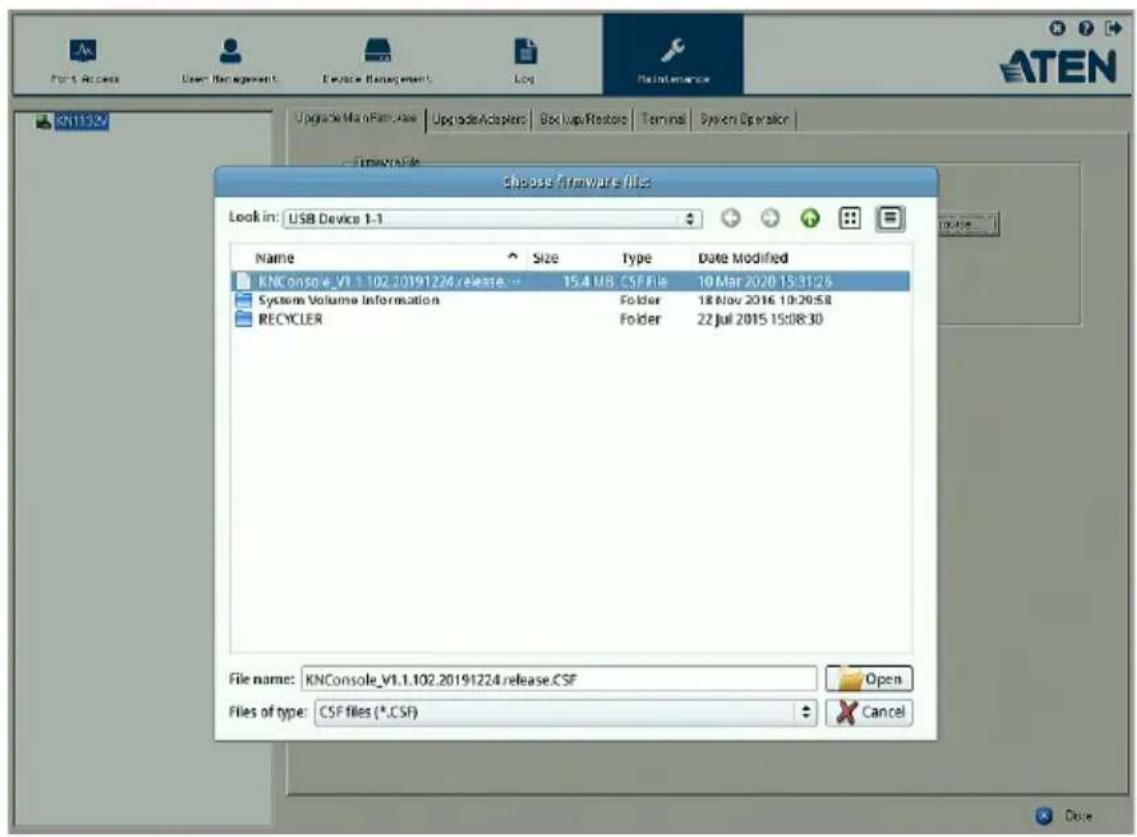Screen dimensions: 1137x837
Task: Switch file dialog to icon view
Action: (850, 218)
